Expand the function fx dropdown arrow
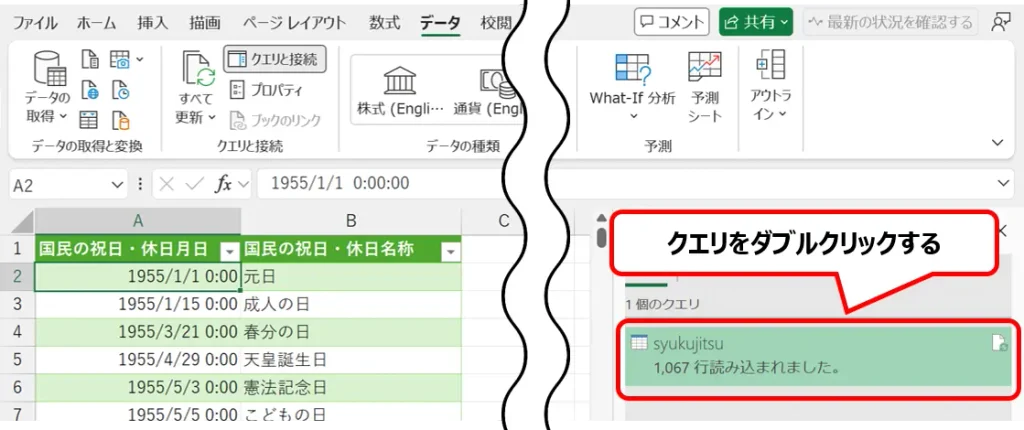Image resolution: width=1024 pixels, height=430 pixels. click(x=244, y=185)
